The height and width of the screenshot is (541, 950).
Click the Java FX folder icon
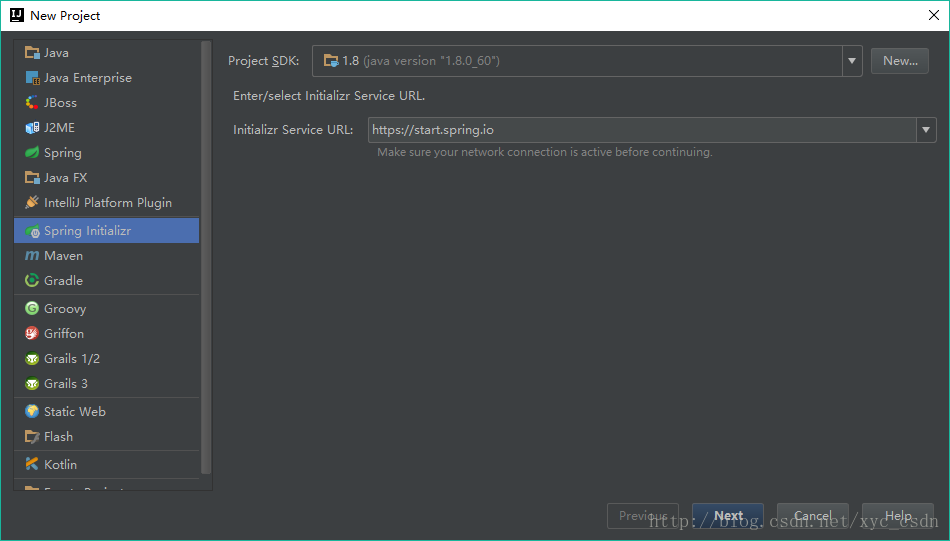32,178
